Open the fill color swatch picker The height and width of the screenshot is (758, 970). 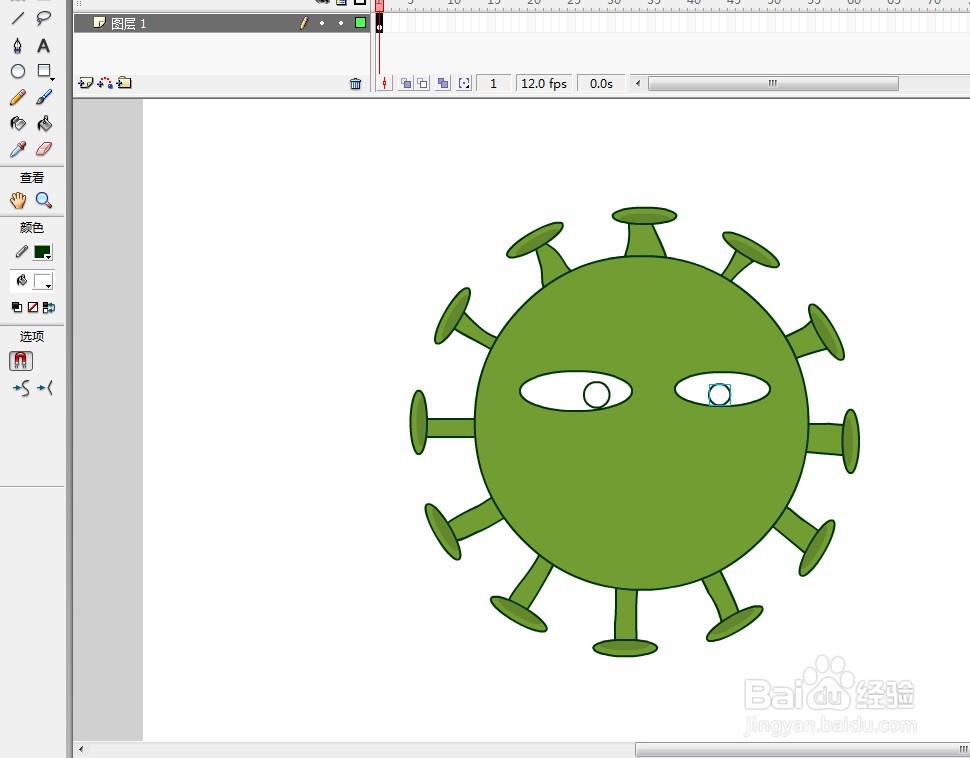(43, 282)
